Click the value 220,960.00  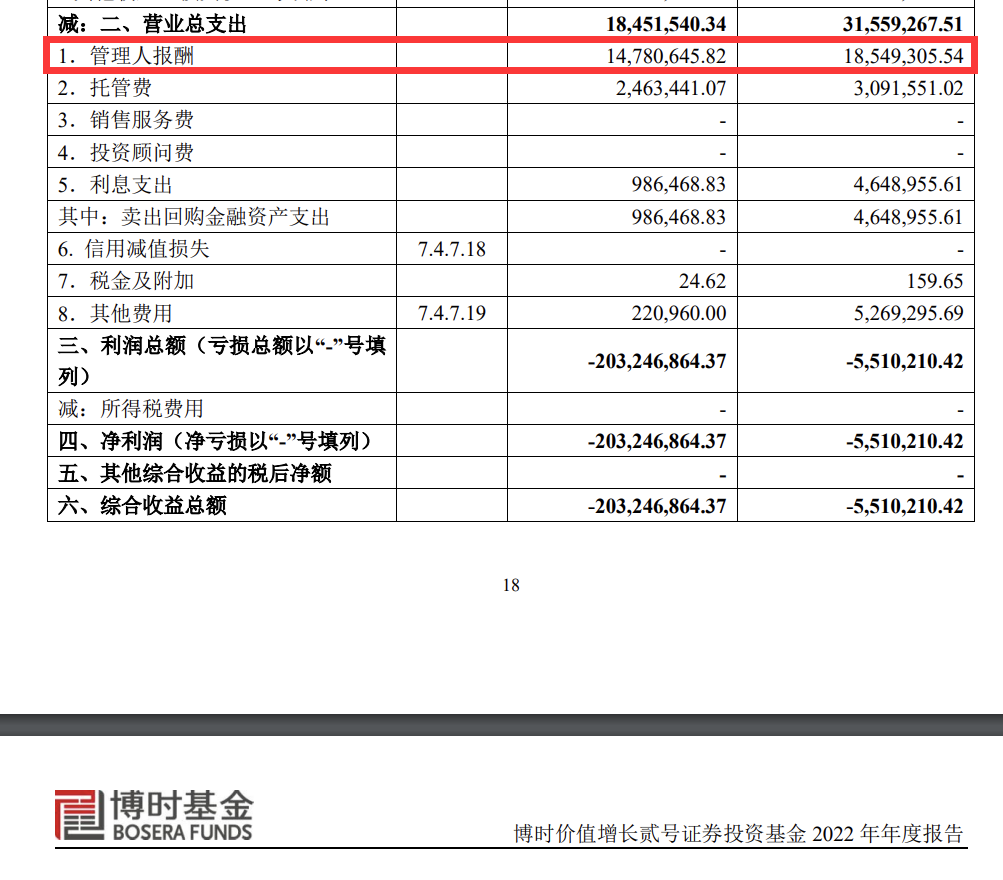click(679, 313)
